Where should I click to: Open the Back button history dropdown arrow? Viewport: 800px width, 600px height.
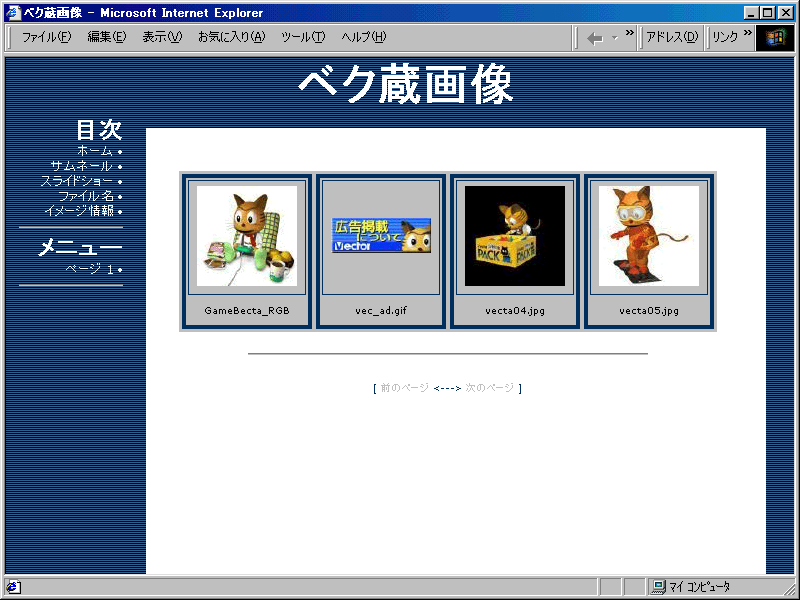click(x=614, y=38)
